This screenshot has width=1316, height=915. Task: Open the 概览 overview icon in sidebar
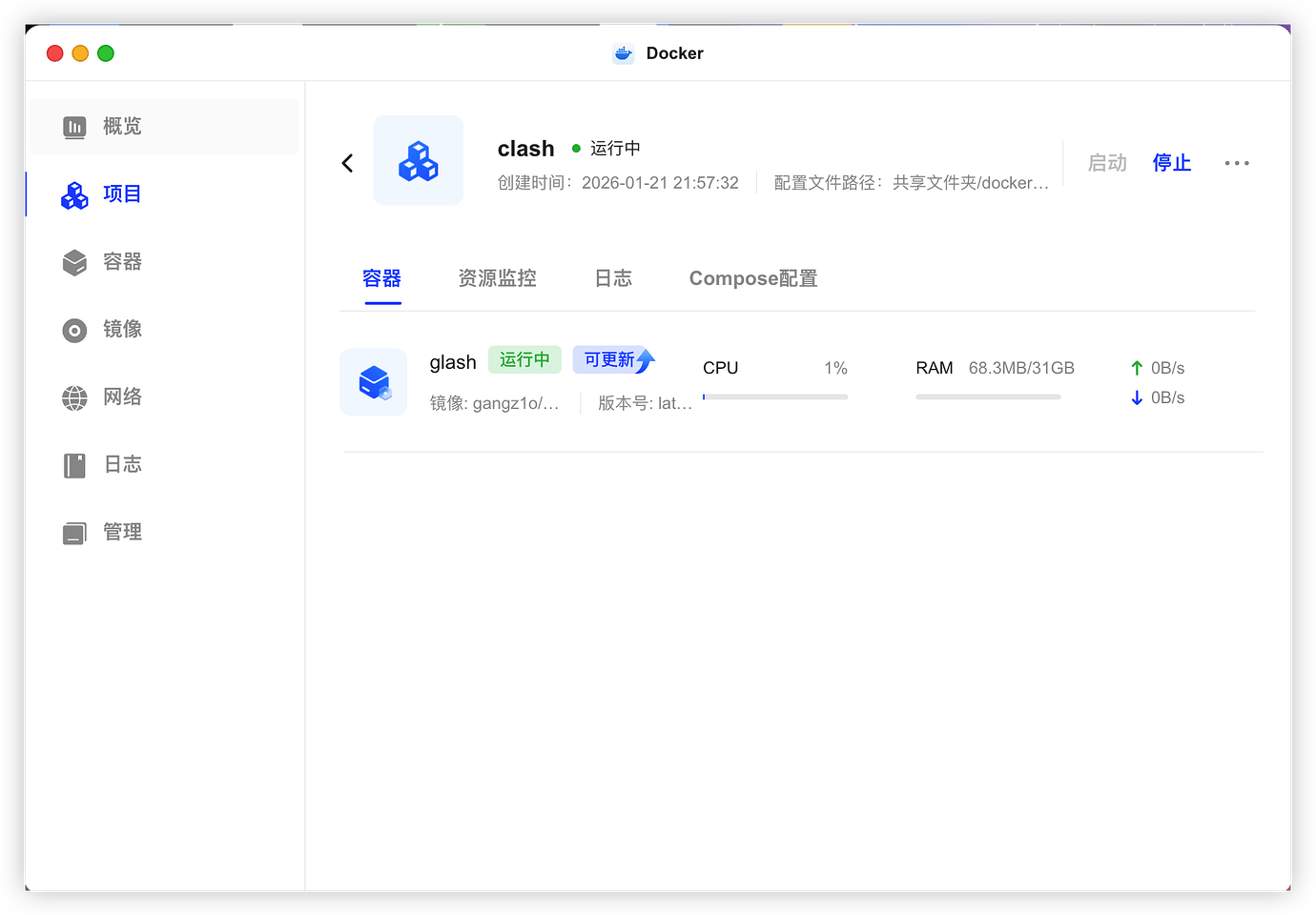click(74, 127)
